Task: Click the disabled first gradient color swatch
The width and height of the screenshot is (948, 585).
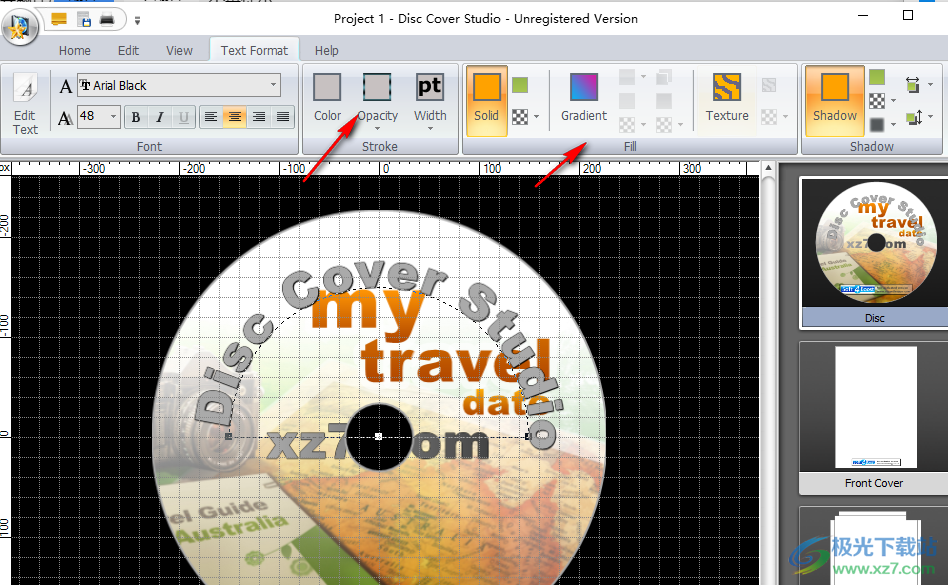Action: coord(627,77)
